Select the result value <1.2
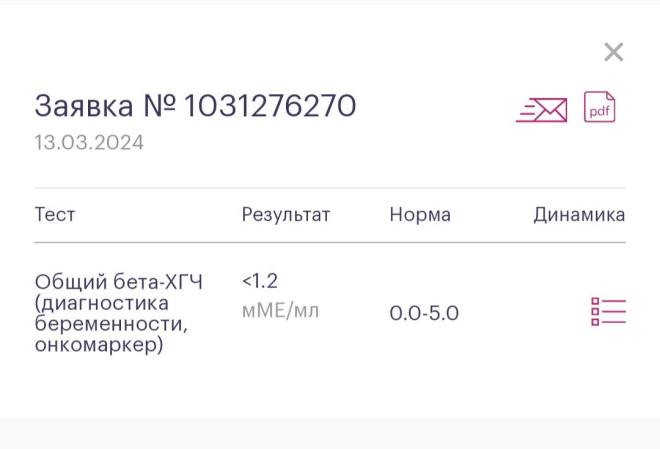 (260, 281)
